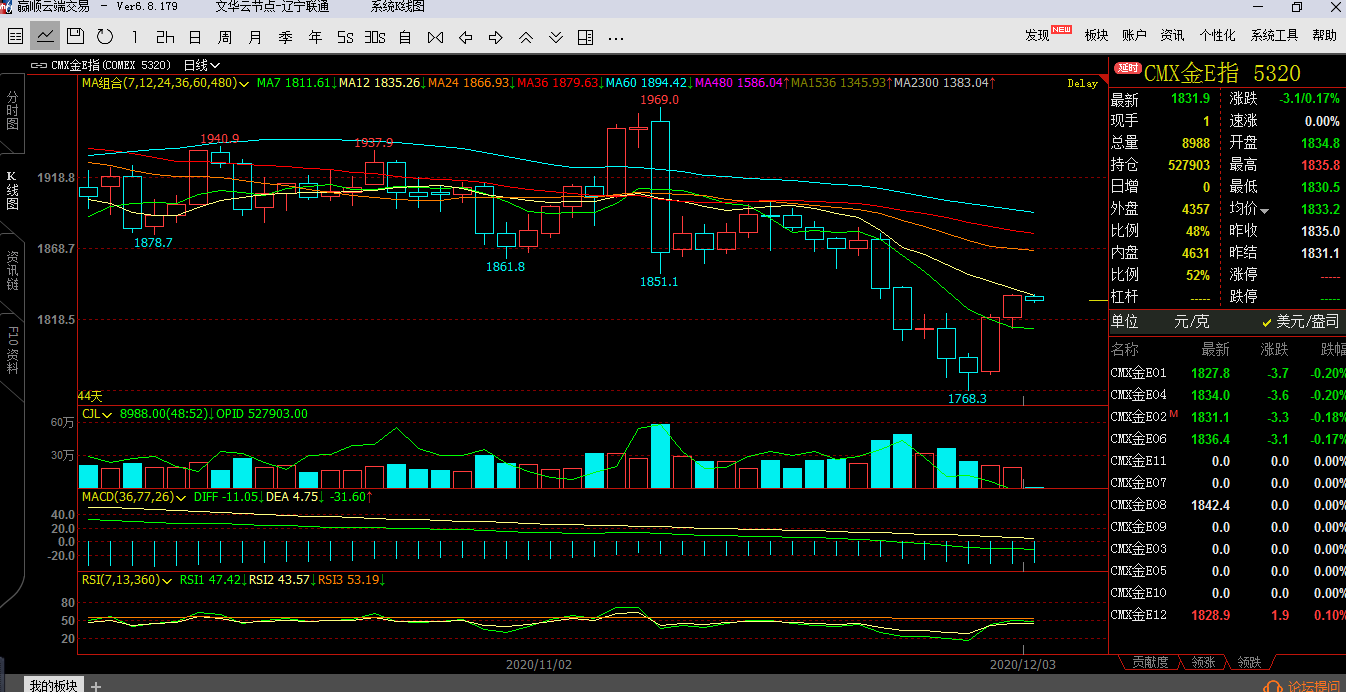Select the 2020/12/03 date marker on timeline
Viewport: 1346px width, 692px height.
(x=1021, y=663)
